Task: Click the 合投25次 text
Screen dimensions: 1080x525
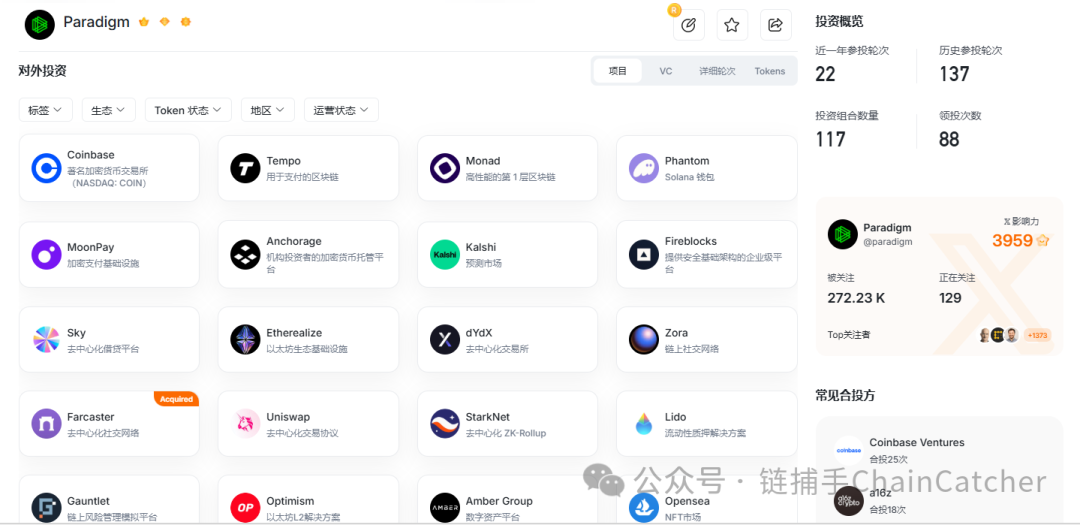Action: coord(888,458)
